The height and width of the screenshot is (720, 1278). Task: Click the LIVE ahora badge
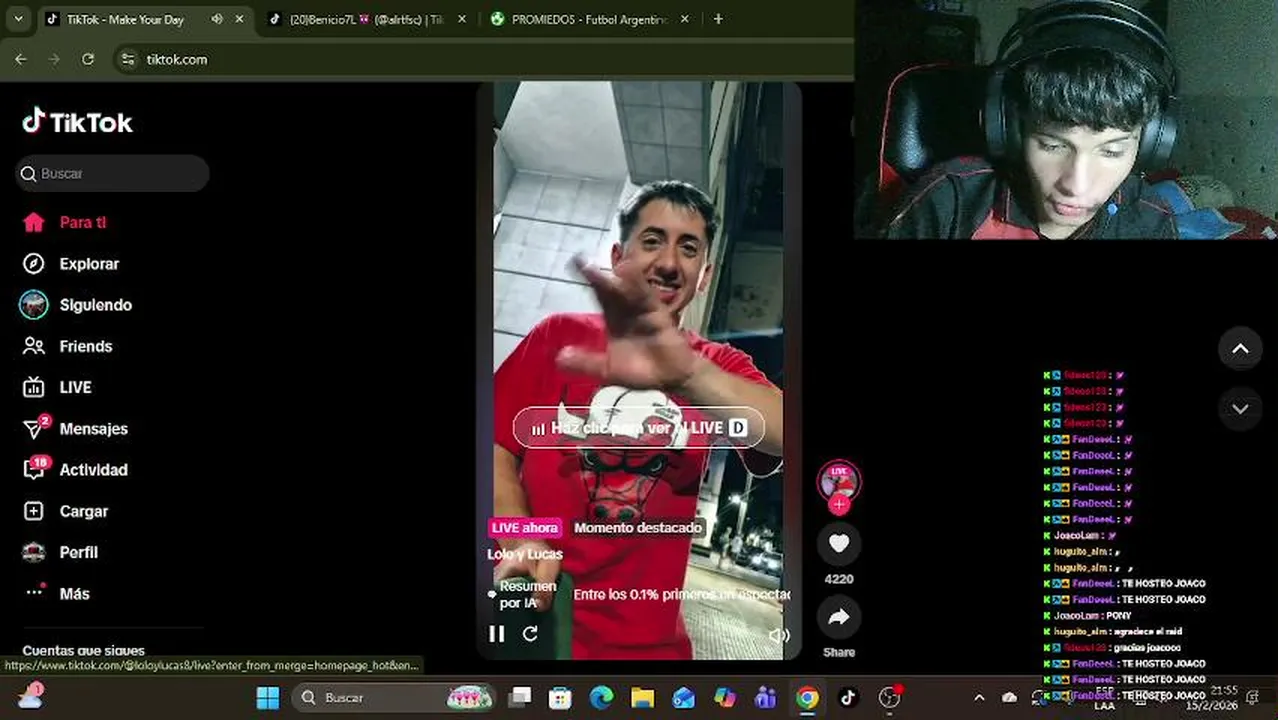525,527
